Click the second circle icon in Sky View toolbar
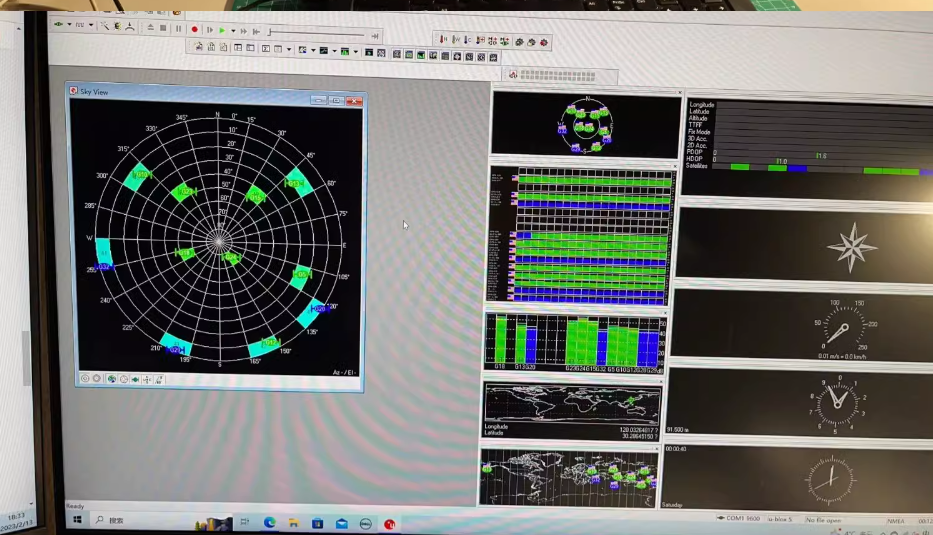This screenshot has height=535, width=933. 97,378
